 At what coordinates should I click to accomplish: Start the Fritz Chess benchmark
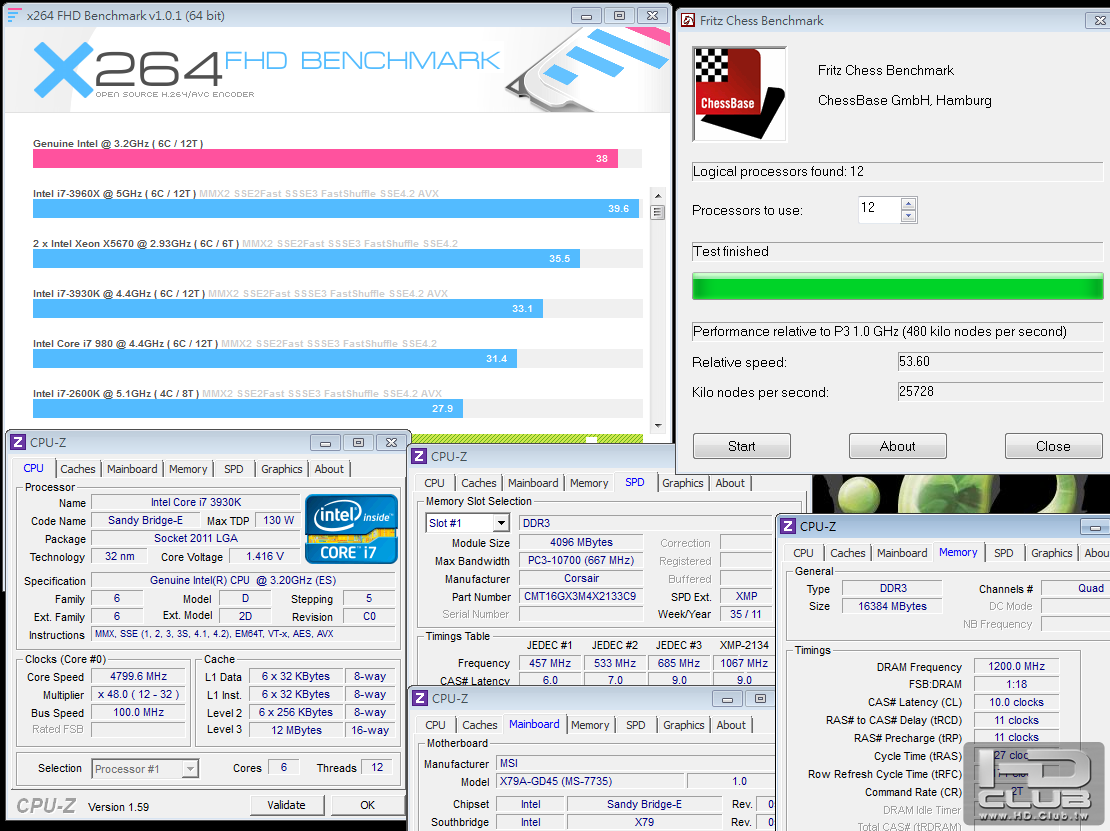[741, 446]
